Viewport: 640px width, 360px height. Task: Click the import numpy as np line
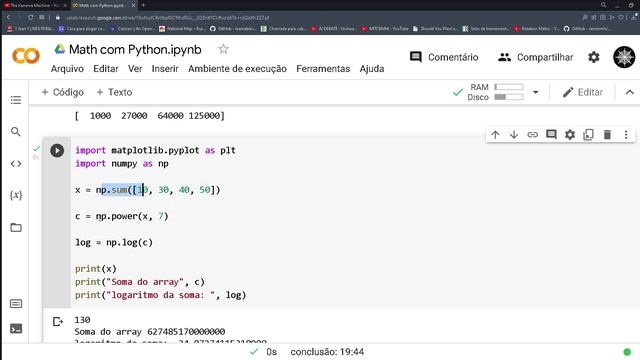[122, 164]
